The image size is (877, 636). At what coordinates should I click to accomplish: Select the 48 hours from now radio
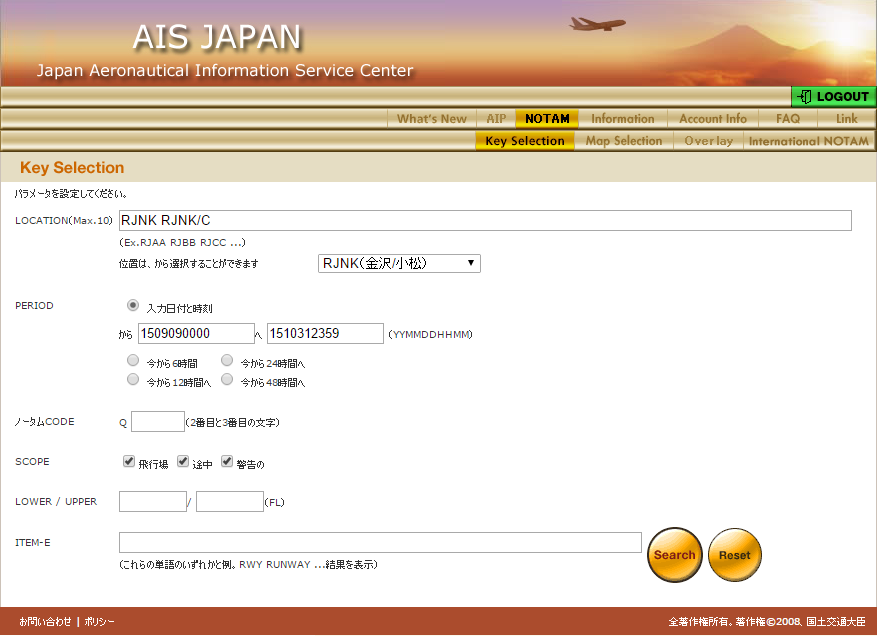(227, 379)
